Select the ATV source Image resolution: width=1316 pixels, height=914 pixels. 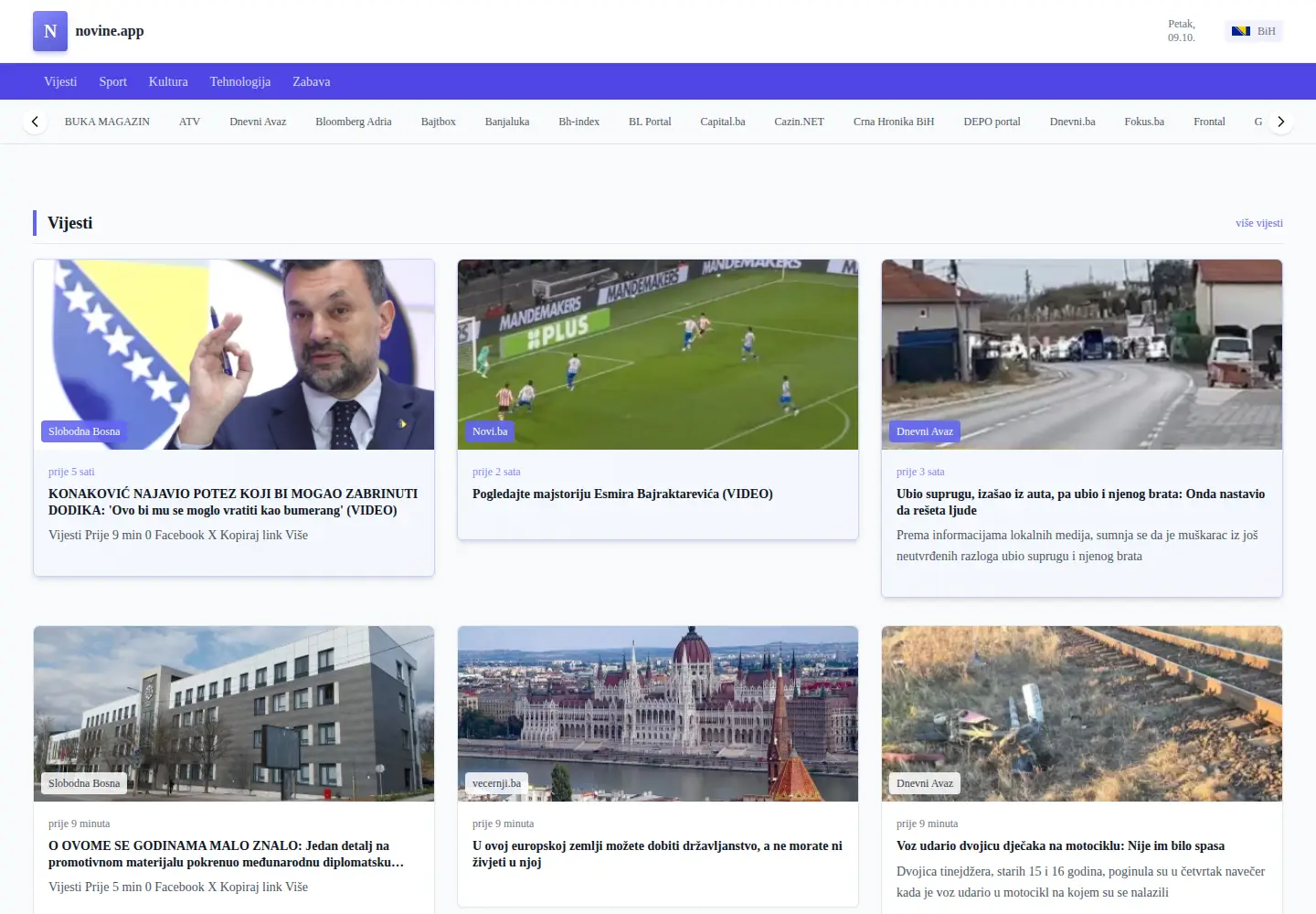click(x=189, y=122)
